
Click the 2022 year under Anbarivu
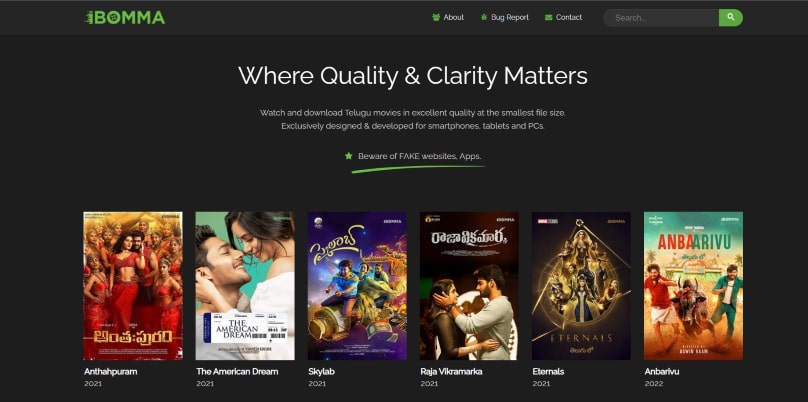coord(653,384)
